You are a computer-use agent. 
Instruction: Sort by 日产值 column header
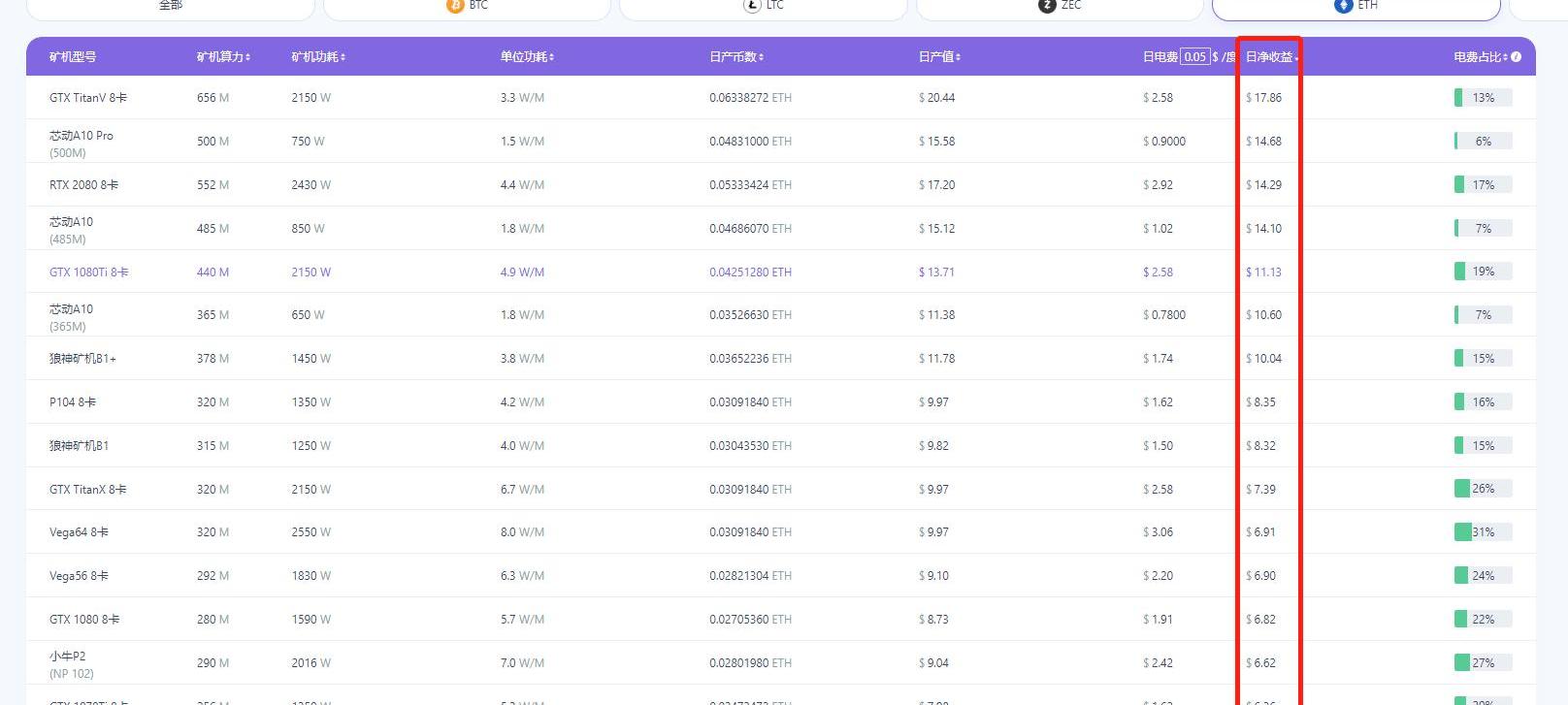[938, 57]
